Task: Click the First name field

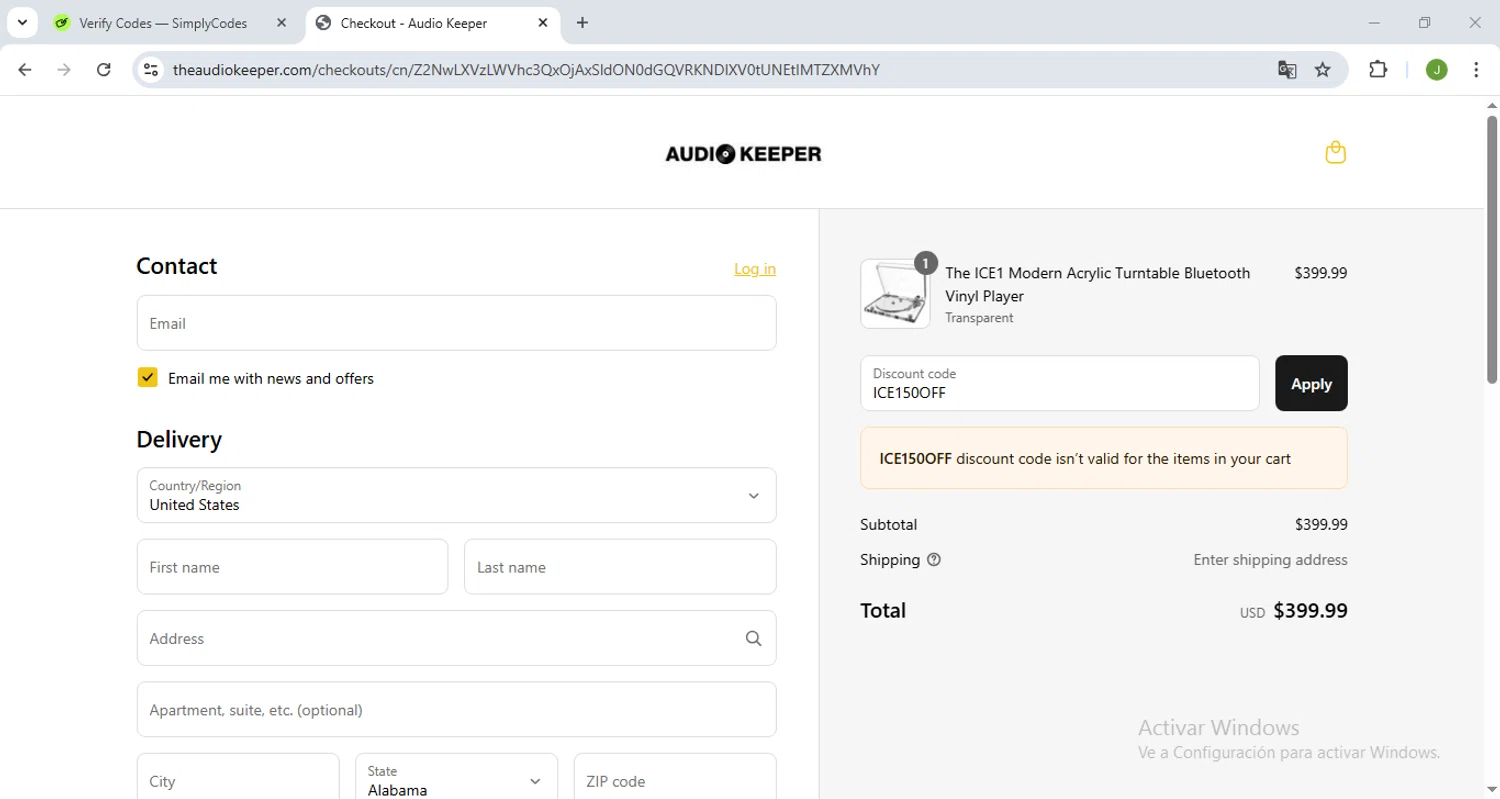Action: click(292, 567)
